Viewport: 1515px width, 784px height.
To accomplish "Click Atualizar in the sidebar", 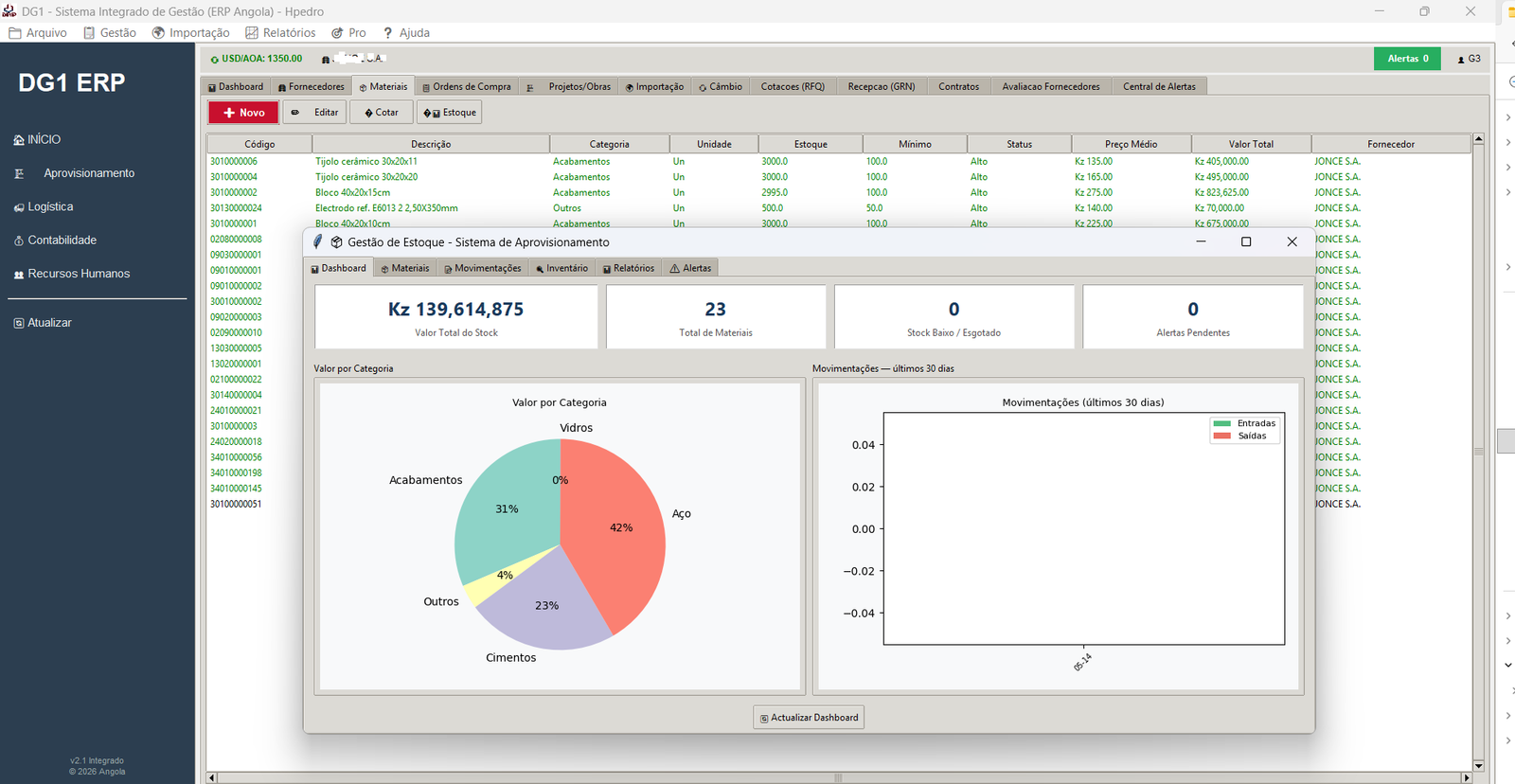I will (43, 323).
